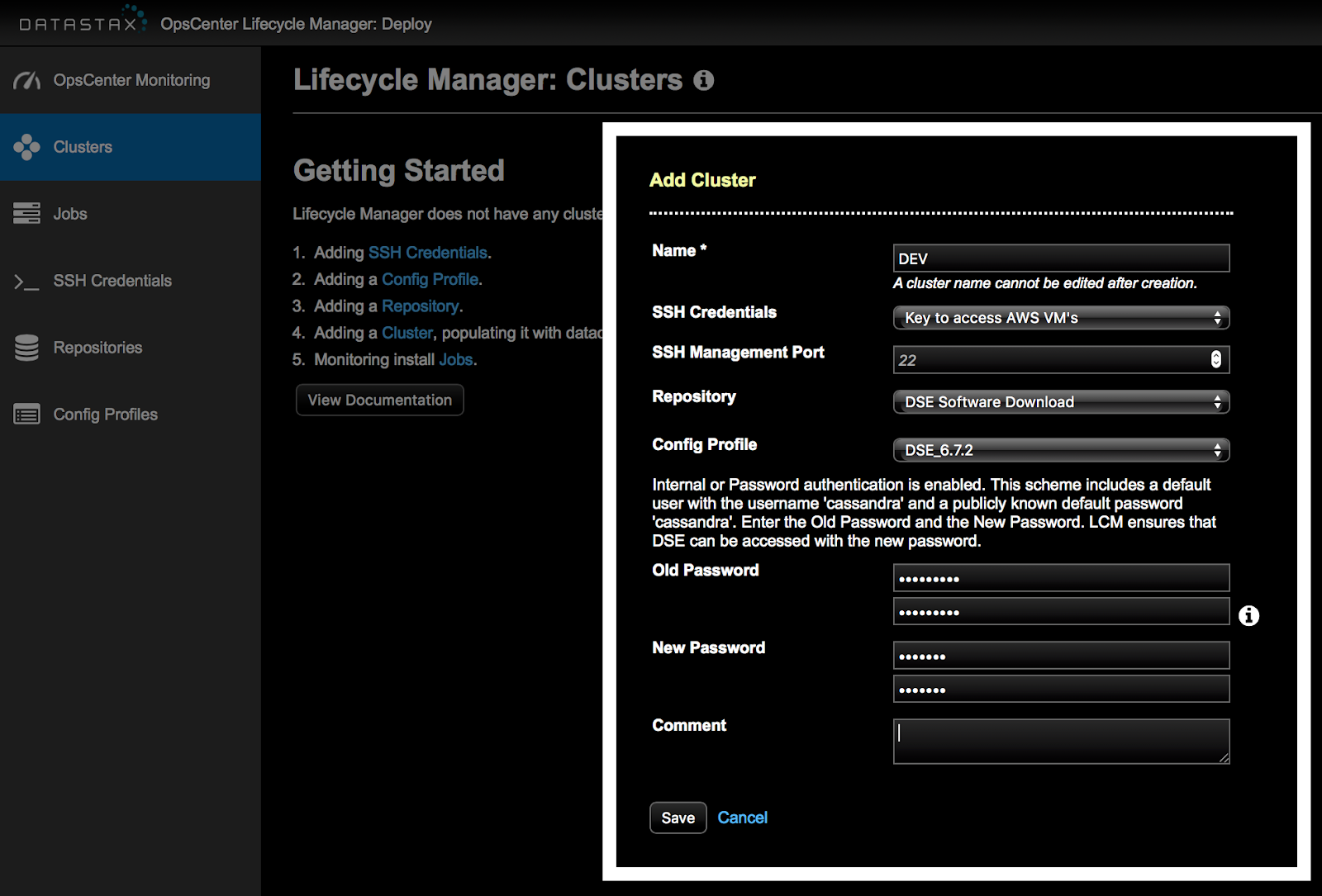Click the SSH Management Port field showing 22
Screen dimensions: 1322x896
[x=1061, y=360]
